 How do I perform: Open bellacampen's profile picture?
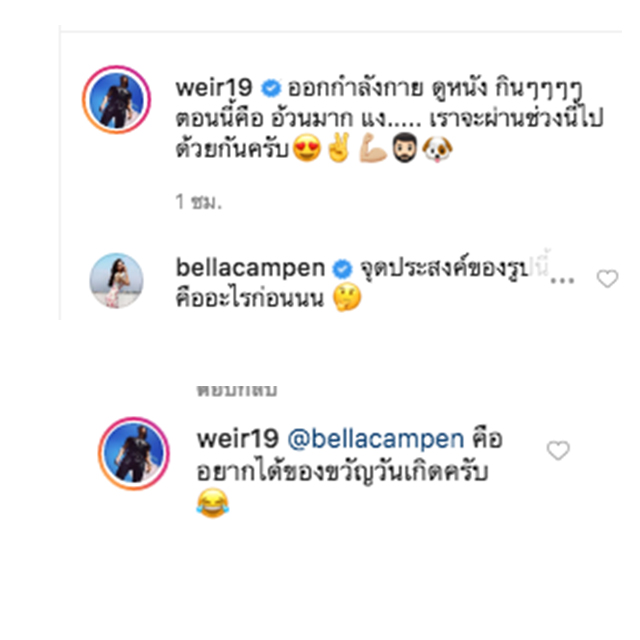click(117, 279)
